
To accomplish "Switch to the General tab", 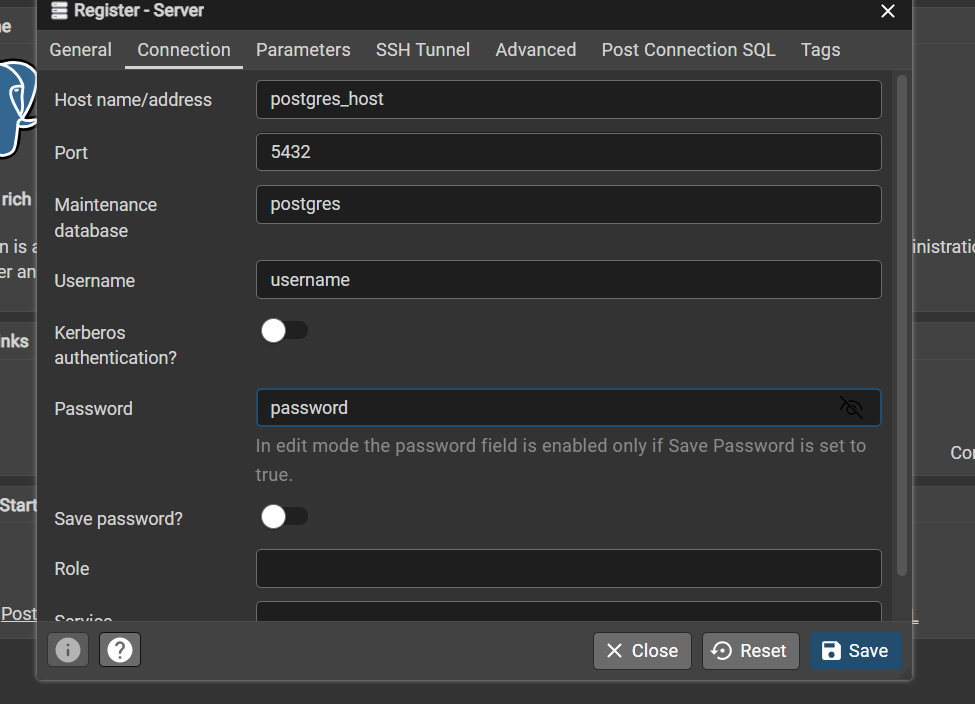I will click(x=80, y=49).
